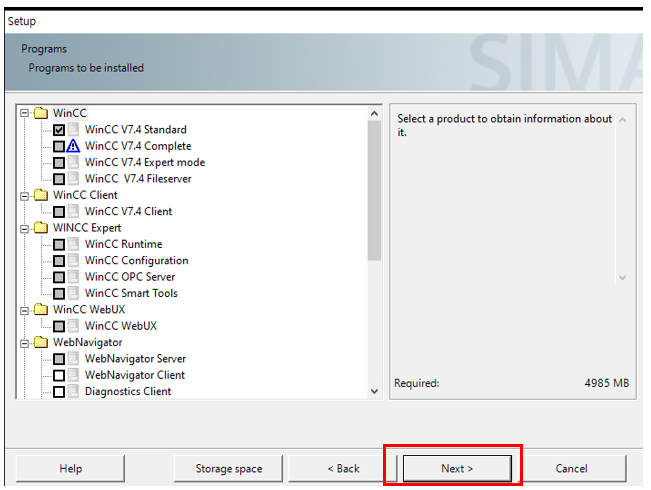Collapse the WinCC Client tree node
This screenshot has width=651, height=490.
[24, 196]
